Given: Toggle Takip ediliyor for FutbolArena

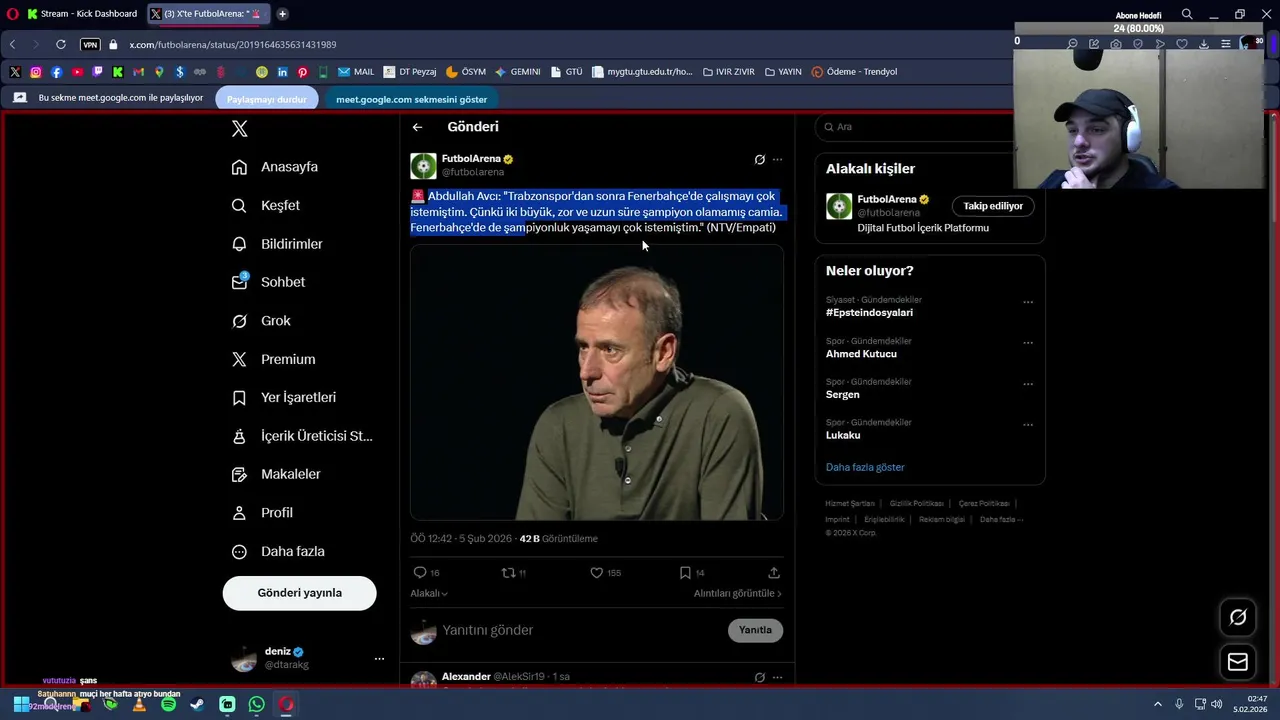Looking at the screenshot, I should click(993, 206).
